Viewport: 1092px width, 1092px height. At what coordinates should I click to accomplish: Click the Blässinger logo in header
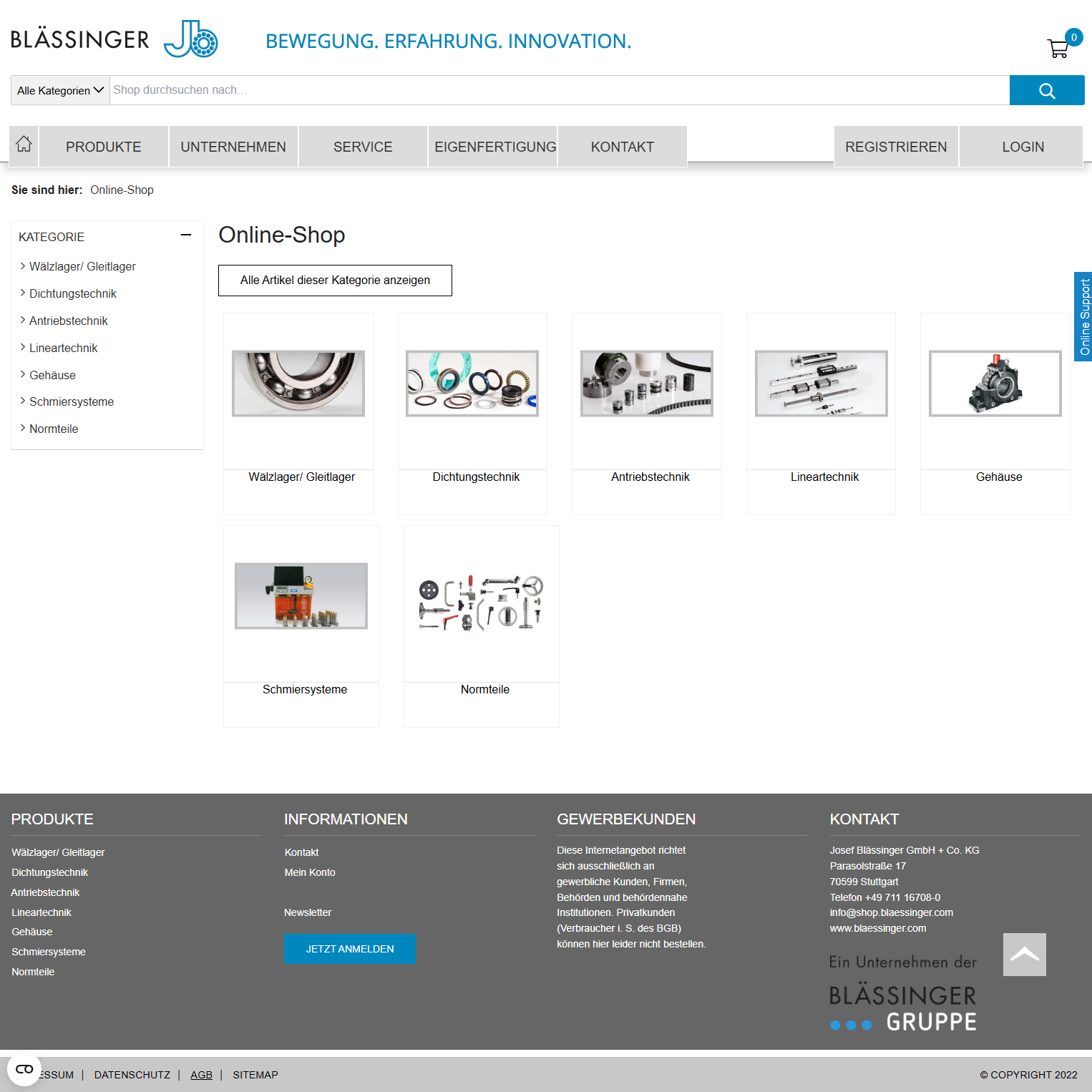tap(114, 39)
